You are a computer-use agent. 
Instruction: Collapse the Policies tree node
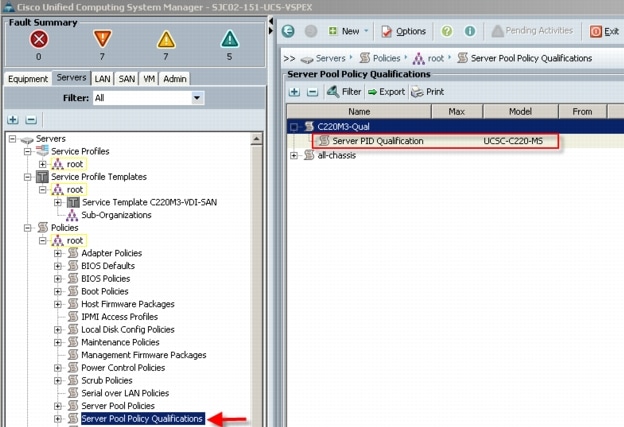(27, 228)
